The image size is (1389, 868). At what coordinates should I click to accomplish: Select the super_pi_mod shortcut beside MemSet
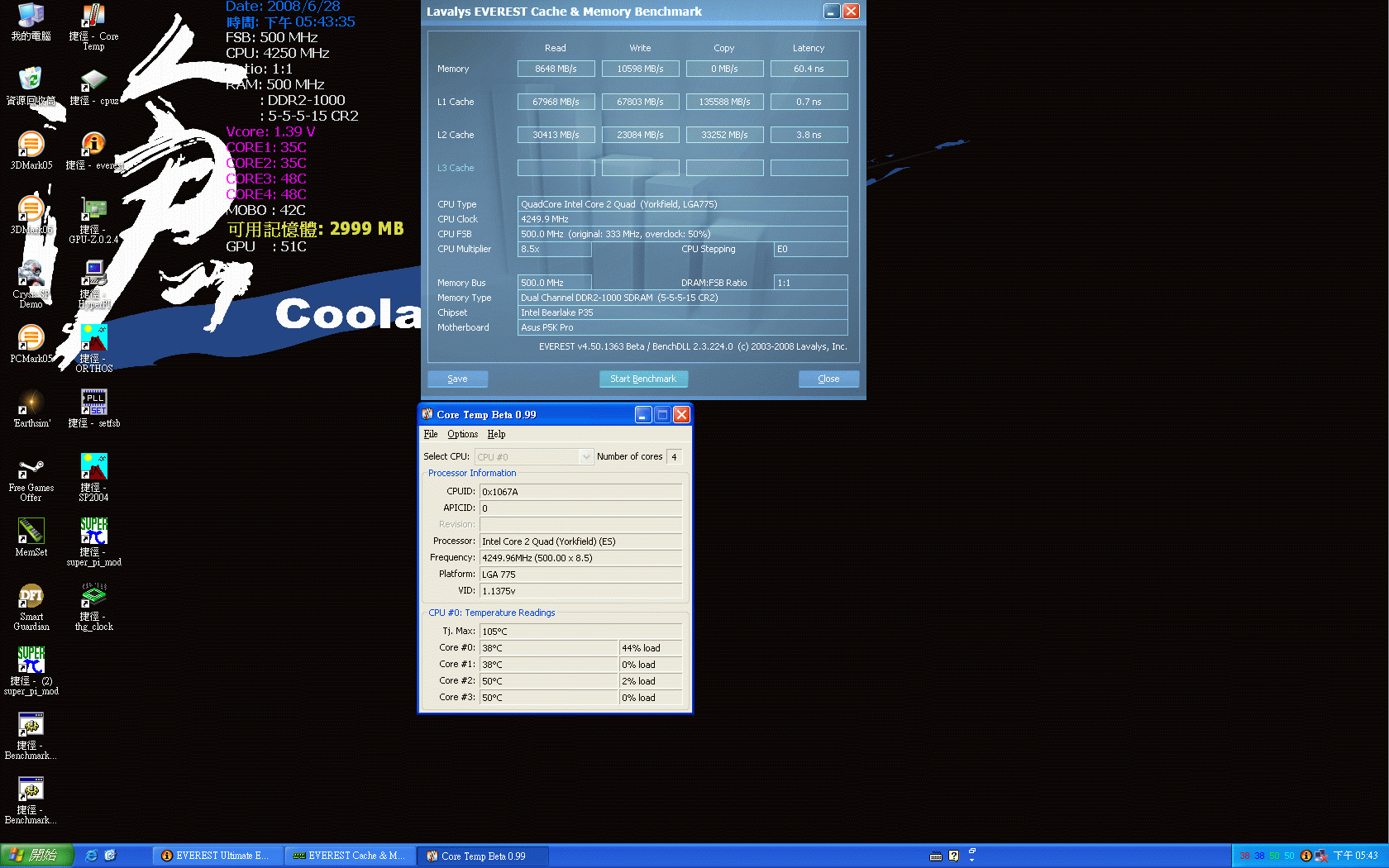pos(93,542)
